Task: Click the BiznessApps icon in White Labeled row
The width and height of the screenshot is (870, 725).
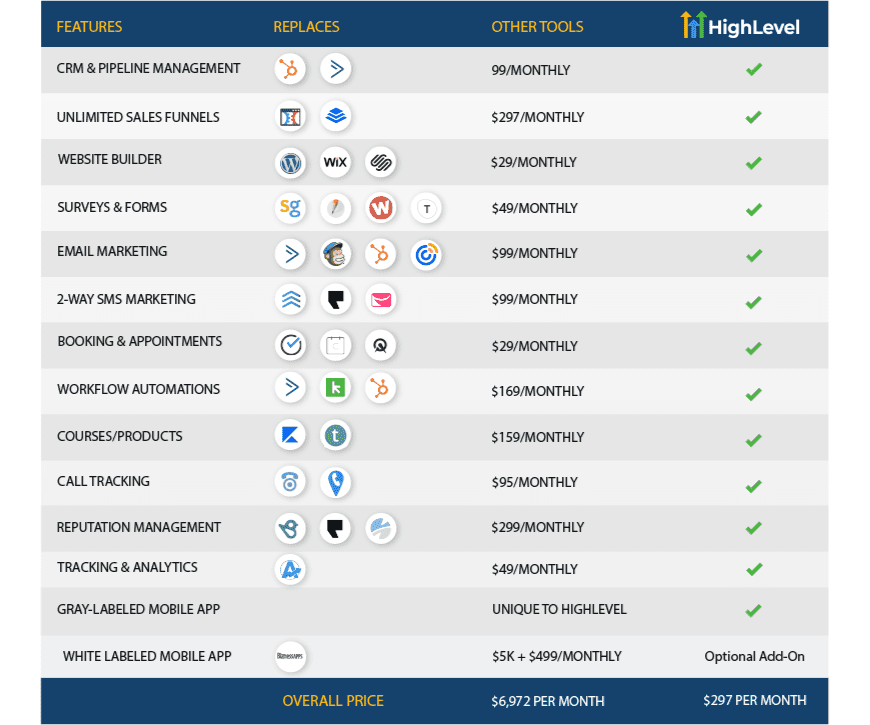Action: pos(290,656)
